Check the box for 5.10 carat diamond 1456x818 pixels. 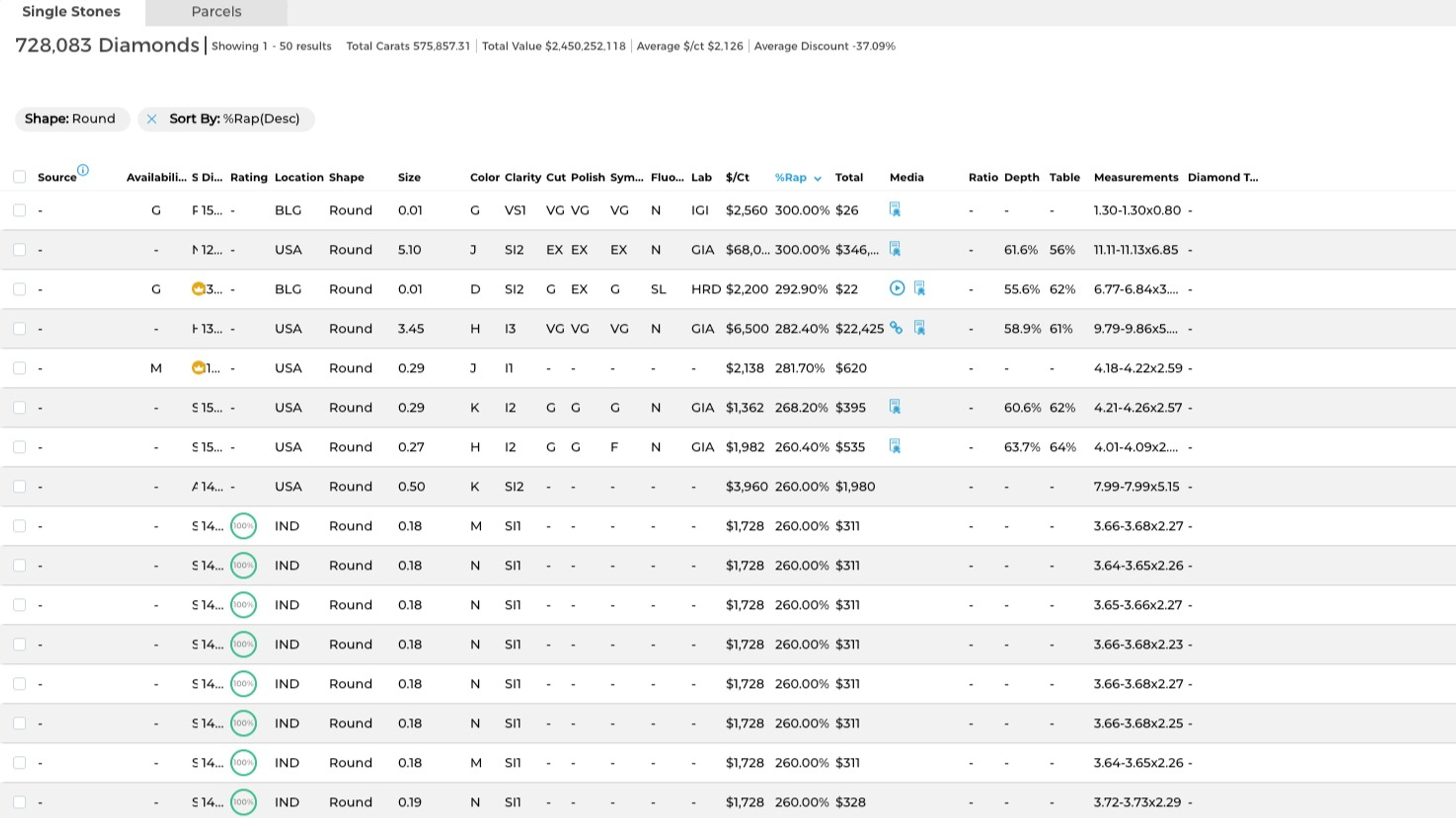click(19, 250)
